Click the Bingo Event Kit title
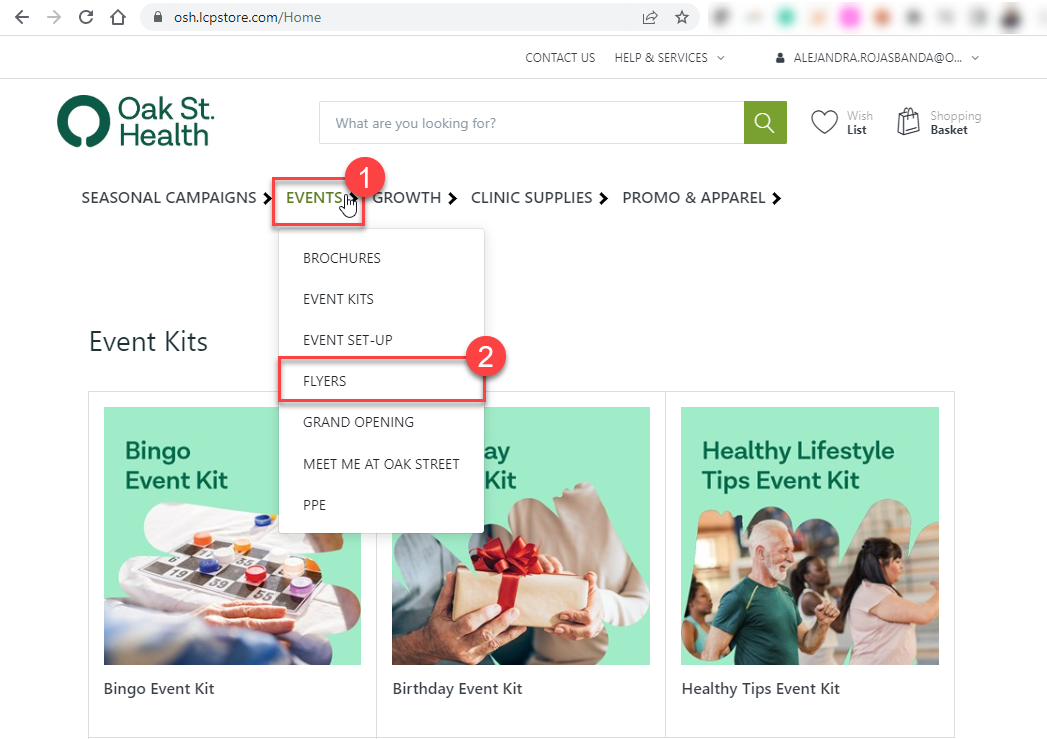The image size is (1047, 739). tap(159, 689)
